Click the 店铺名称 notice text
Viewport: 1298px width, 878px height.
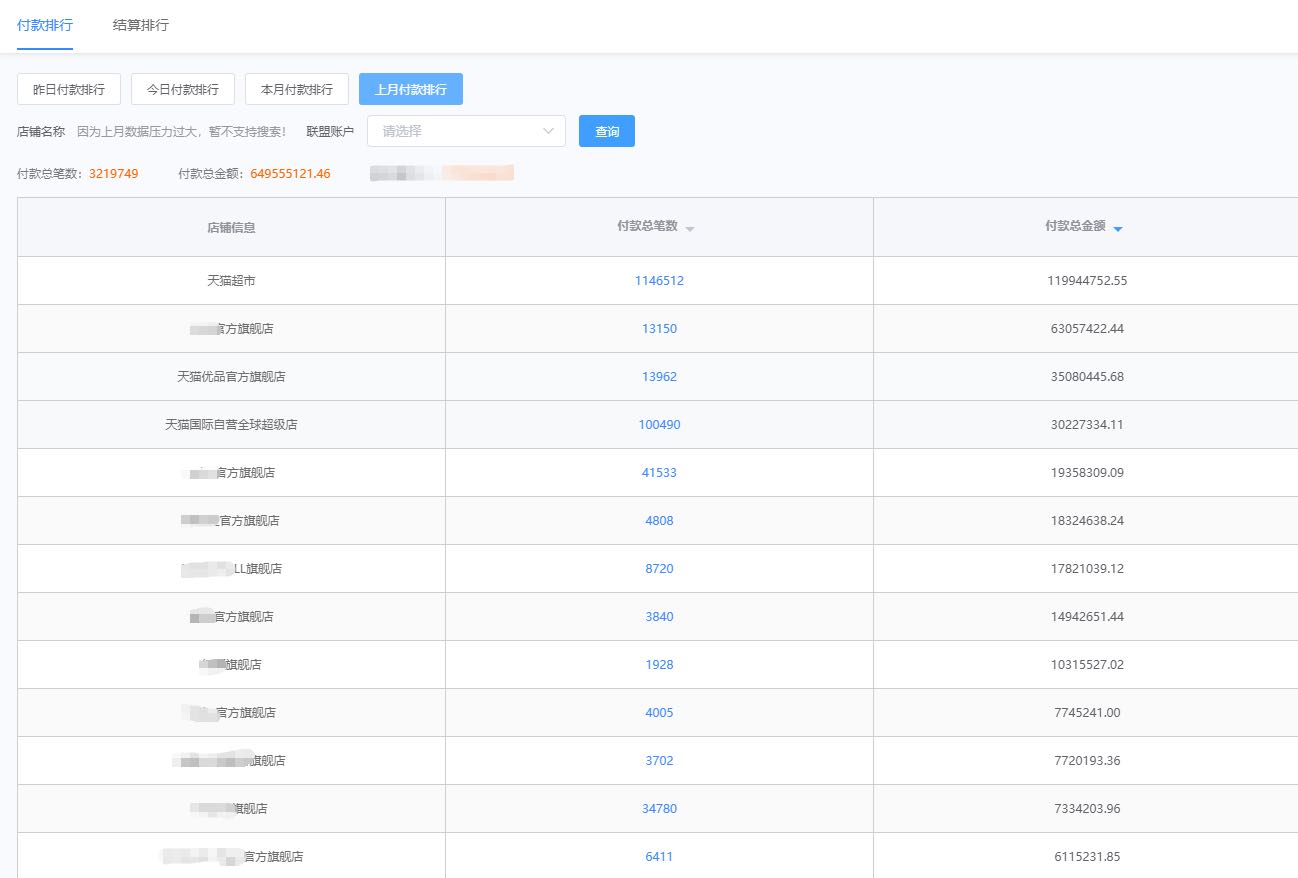(x=182, y=132)
